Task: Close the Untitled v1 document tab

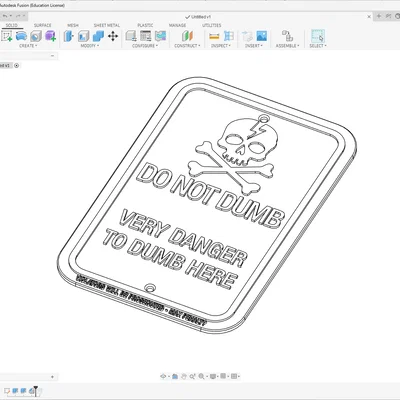Action: (369, 16)
